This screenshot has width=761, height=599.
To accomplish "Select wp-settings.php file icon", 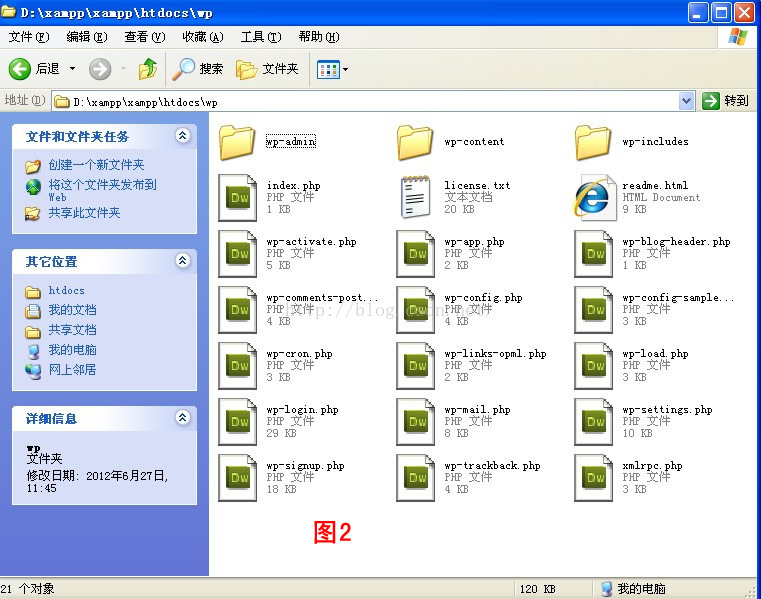I will 594,422.
